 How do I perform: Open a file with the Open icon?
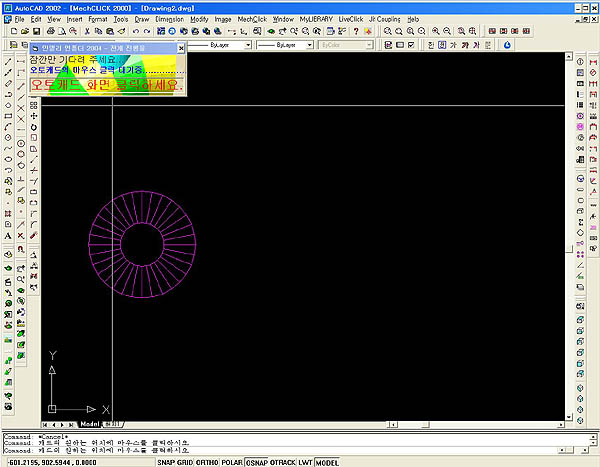click(x=25, y=31)
